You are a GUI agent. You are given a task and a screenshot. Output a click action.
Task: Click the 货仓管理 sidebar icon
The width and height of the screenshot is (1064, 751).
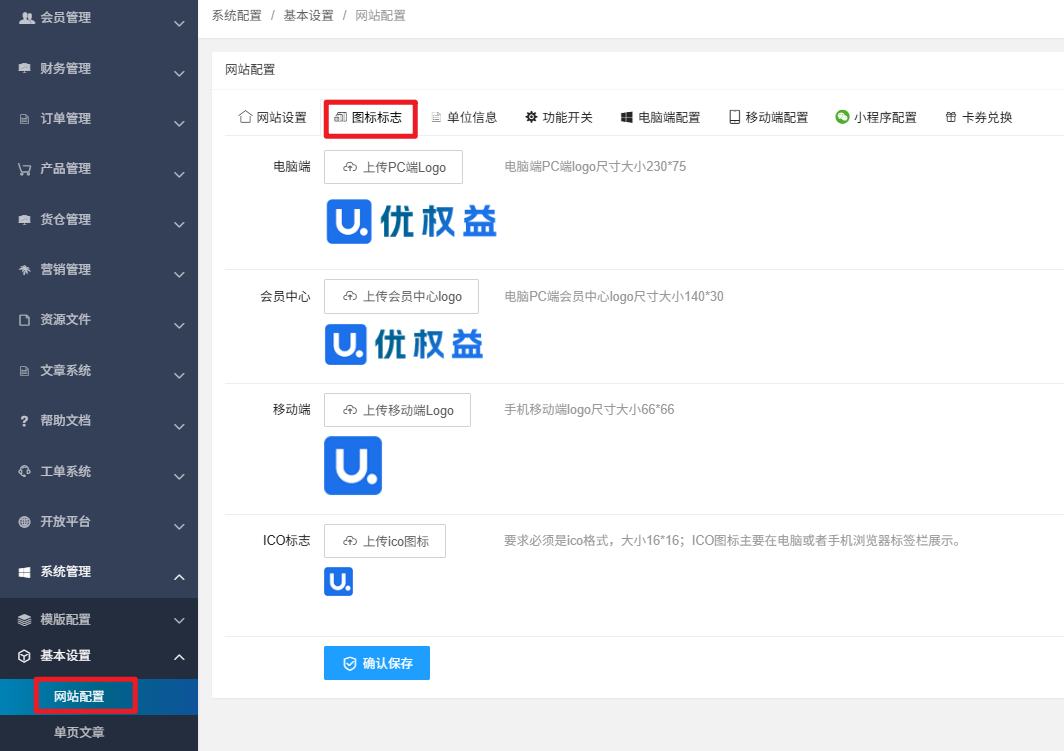[x=24, y=219]
